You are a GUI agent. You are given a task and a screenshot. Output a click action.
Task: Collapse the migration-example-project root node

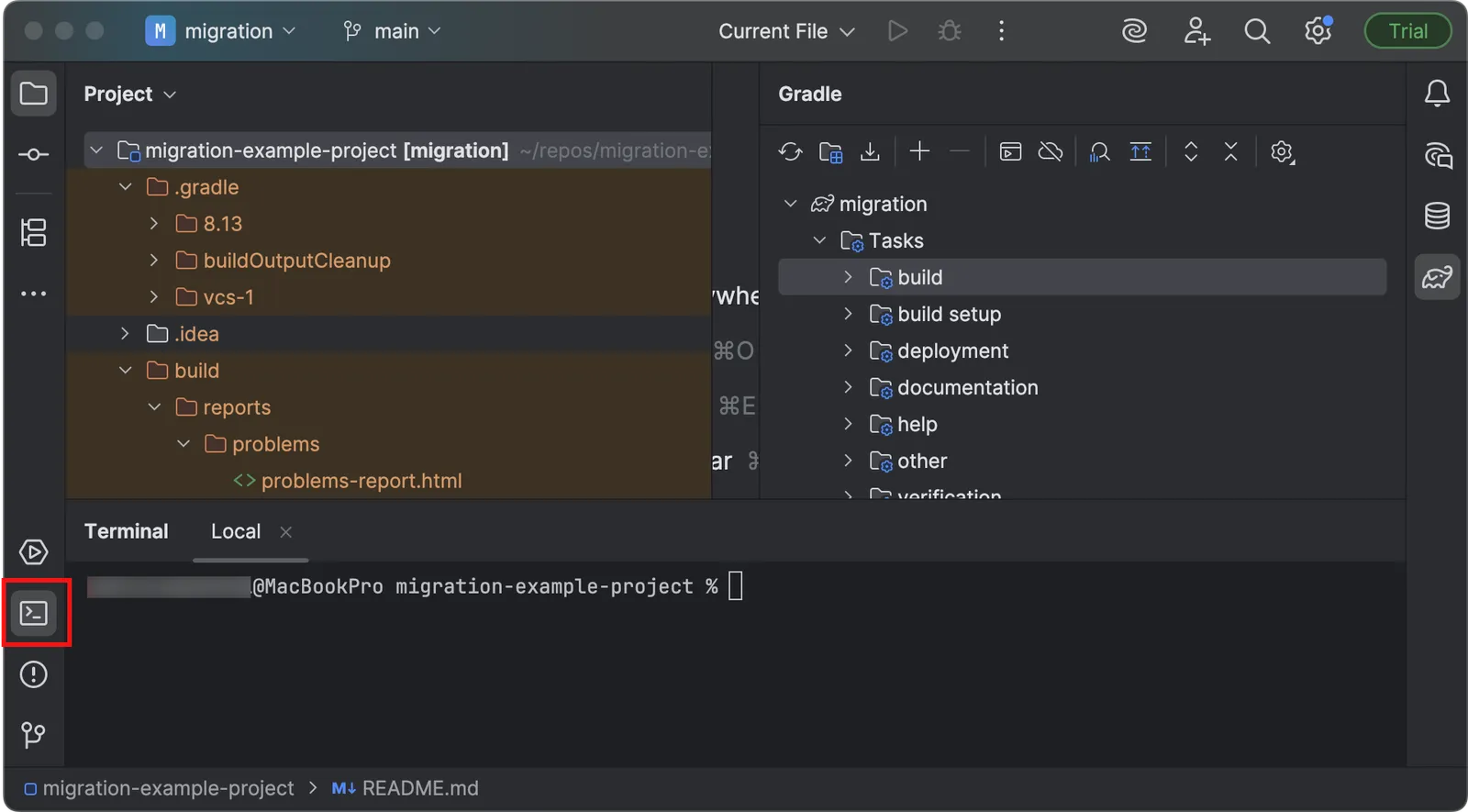[96, 150]
